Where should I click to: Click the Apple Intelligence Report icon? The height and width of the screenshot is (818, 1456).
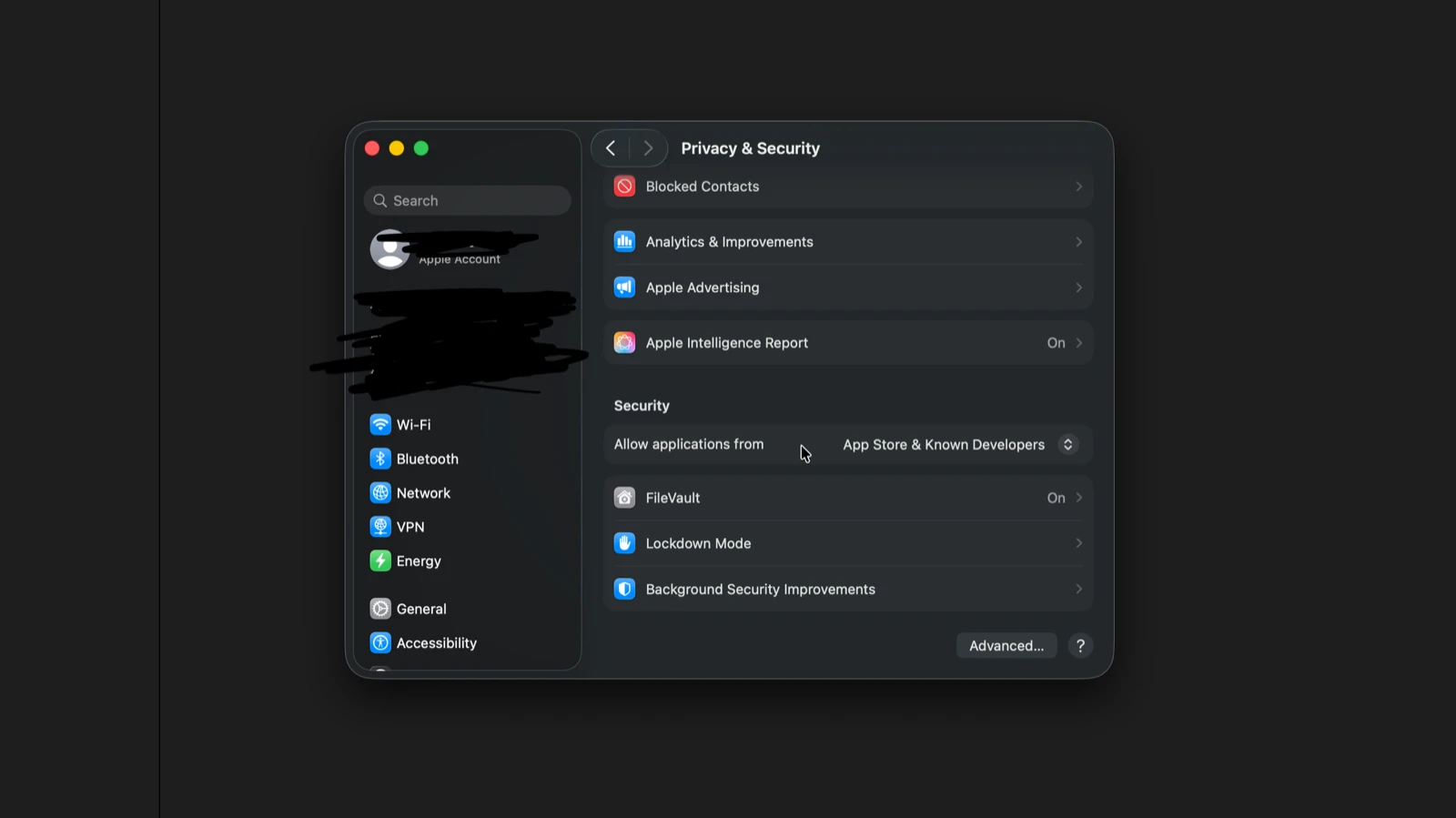coord(624,343)
